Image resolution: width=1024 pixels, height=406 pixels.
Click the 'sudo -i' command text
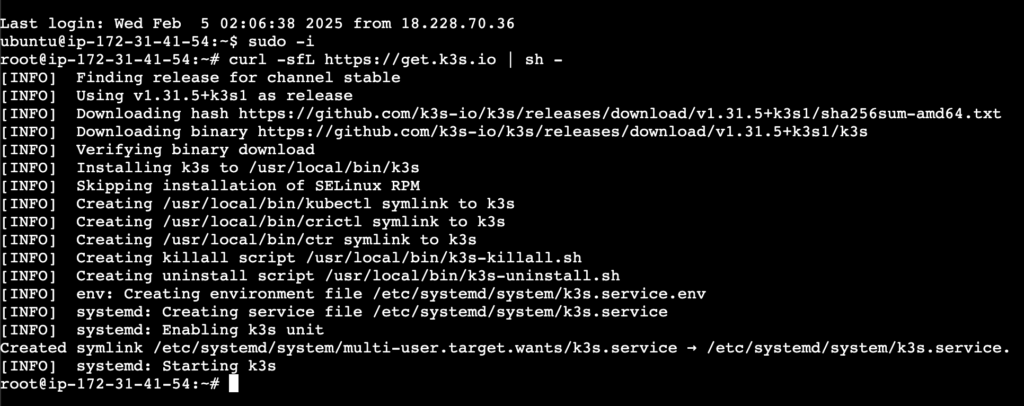coord(281,42)
